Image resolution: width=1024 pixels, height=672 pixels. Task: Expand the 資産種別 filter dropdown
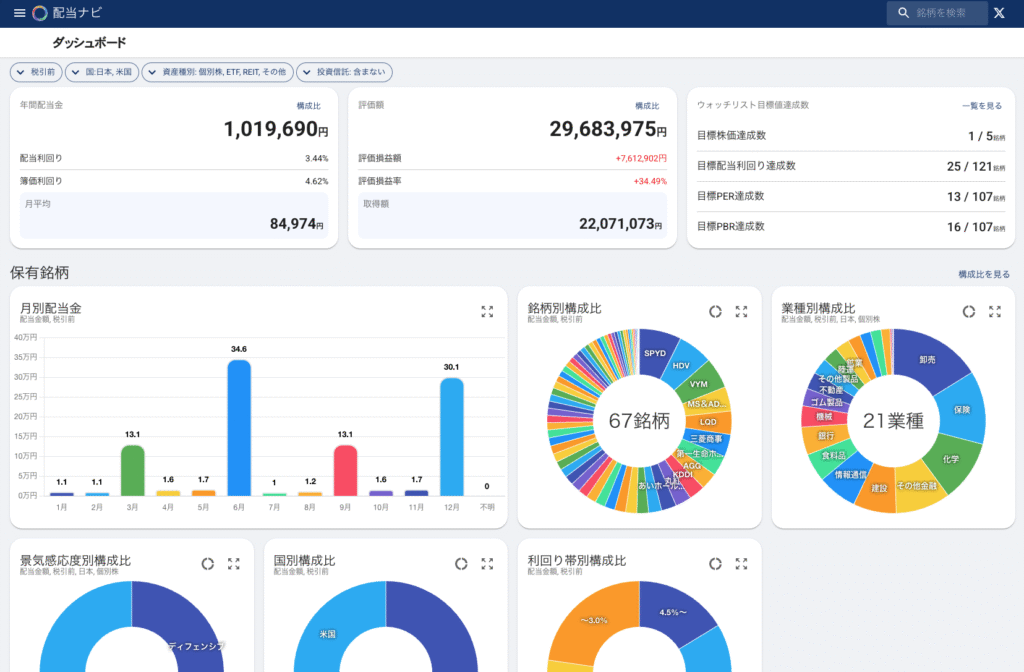216,72
